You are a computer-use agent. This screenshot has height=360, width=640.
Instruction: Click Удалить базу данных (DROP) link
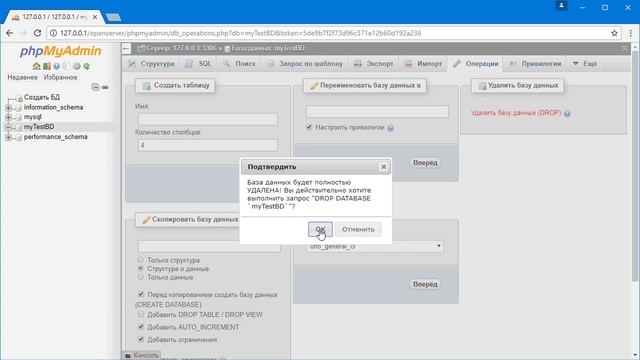516,113
